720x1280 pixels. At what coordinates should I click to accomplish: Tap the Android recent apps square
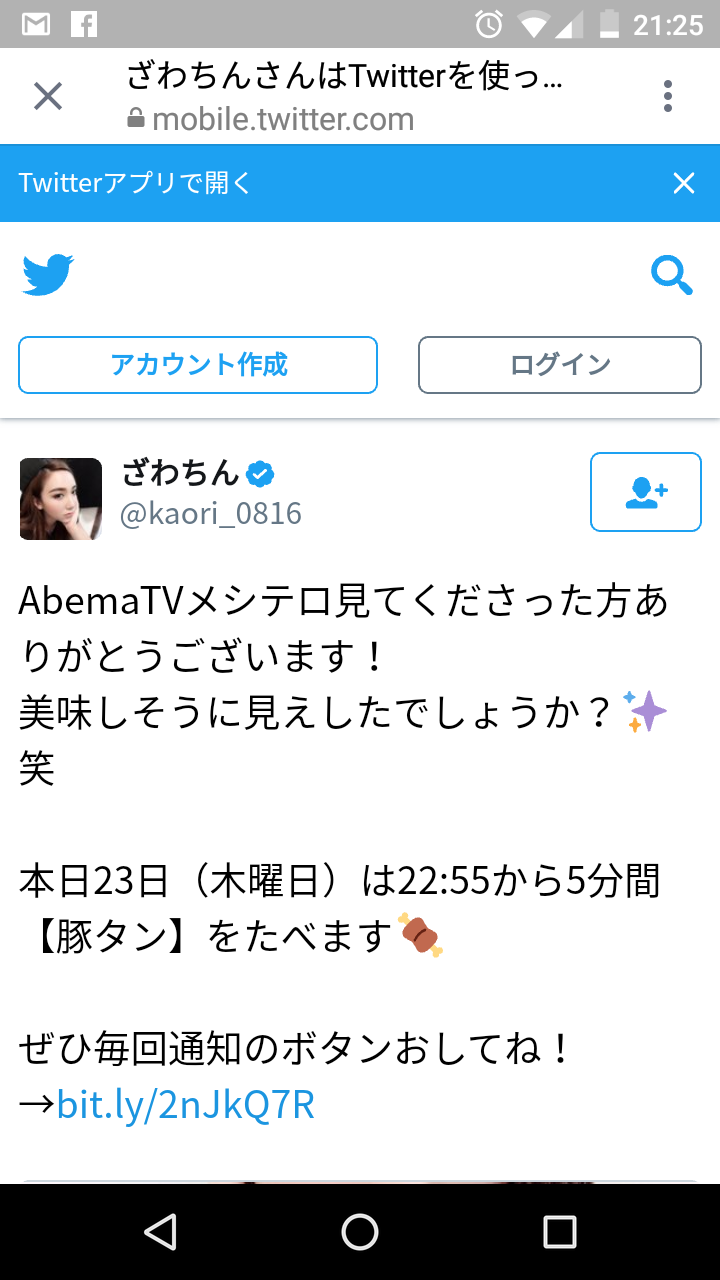point(560,1232)
